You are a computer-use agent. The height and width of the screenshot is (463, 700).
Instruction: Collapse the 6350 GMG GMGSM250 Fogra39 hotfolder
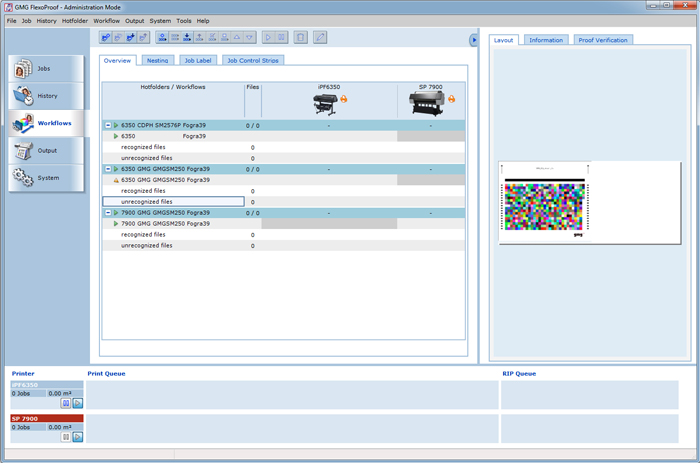[x=108, y=169]
